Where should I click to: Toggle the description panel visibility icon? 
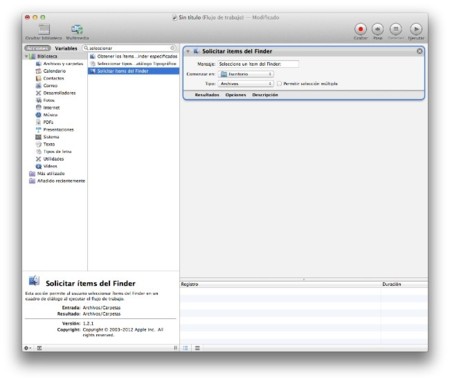[x=39, y=348]
